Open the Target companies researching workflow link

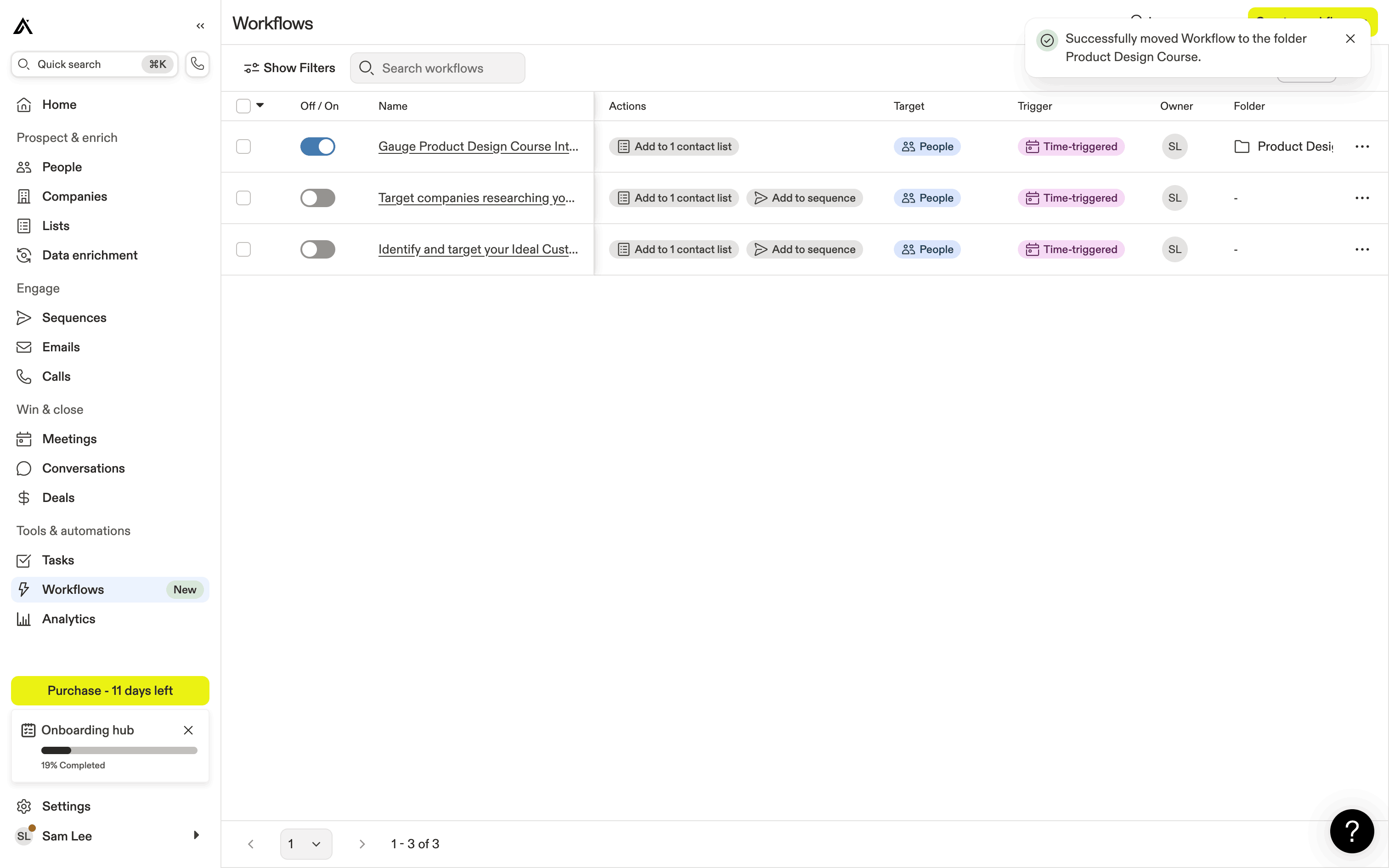[476, 198]
